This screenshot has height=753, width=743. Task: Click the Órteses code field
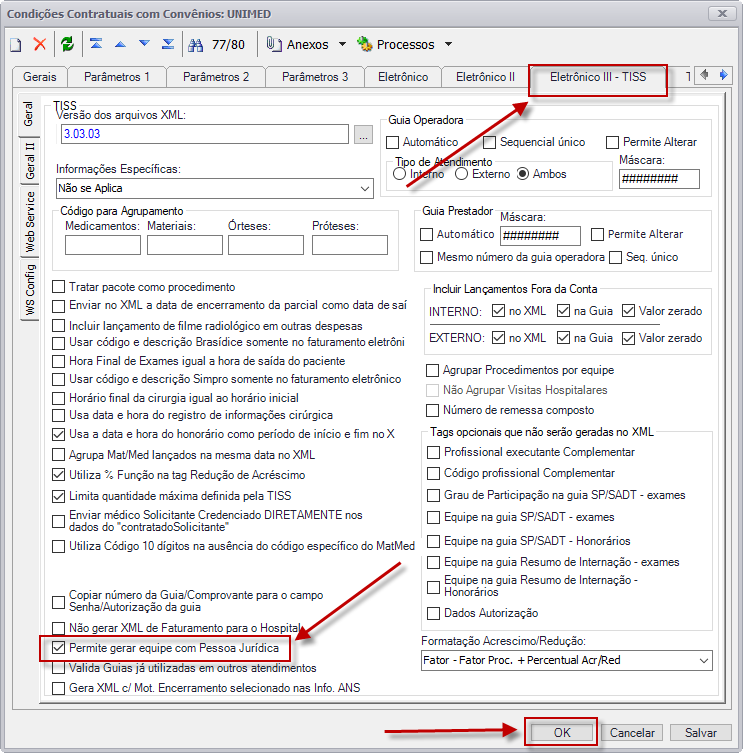266,245
